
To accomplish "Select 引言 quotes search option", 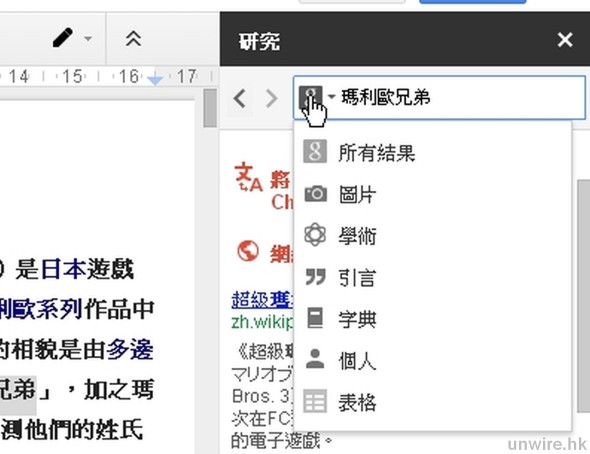I will click(x=433, y=277).
